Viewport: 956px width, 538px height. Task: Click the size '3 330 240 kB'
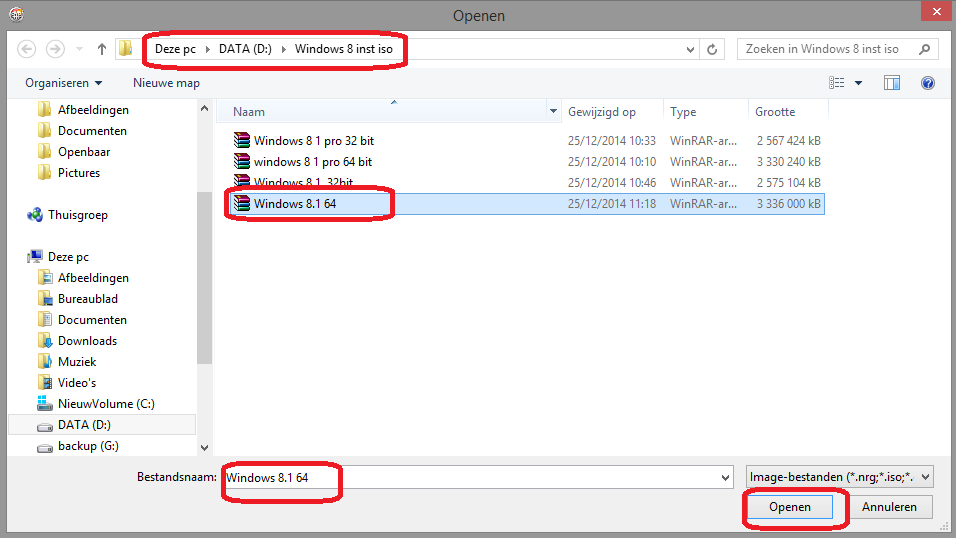point(788,162)
